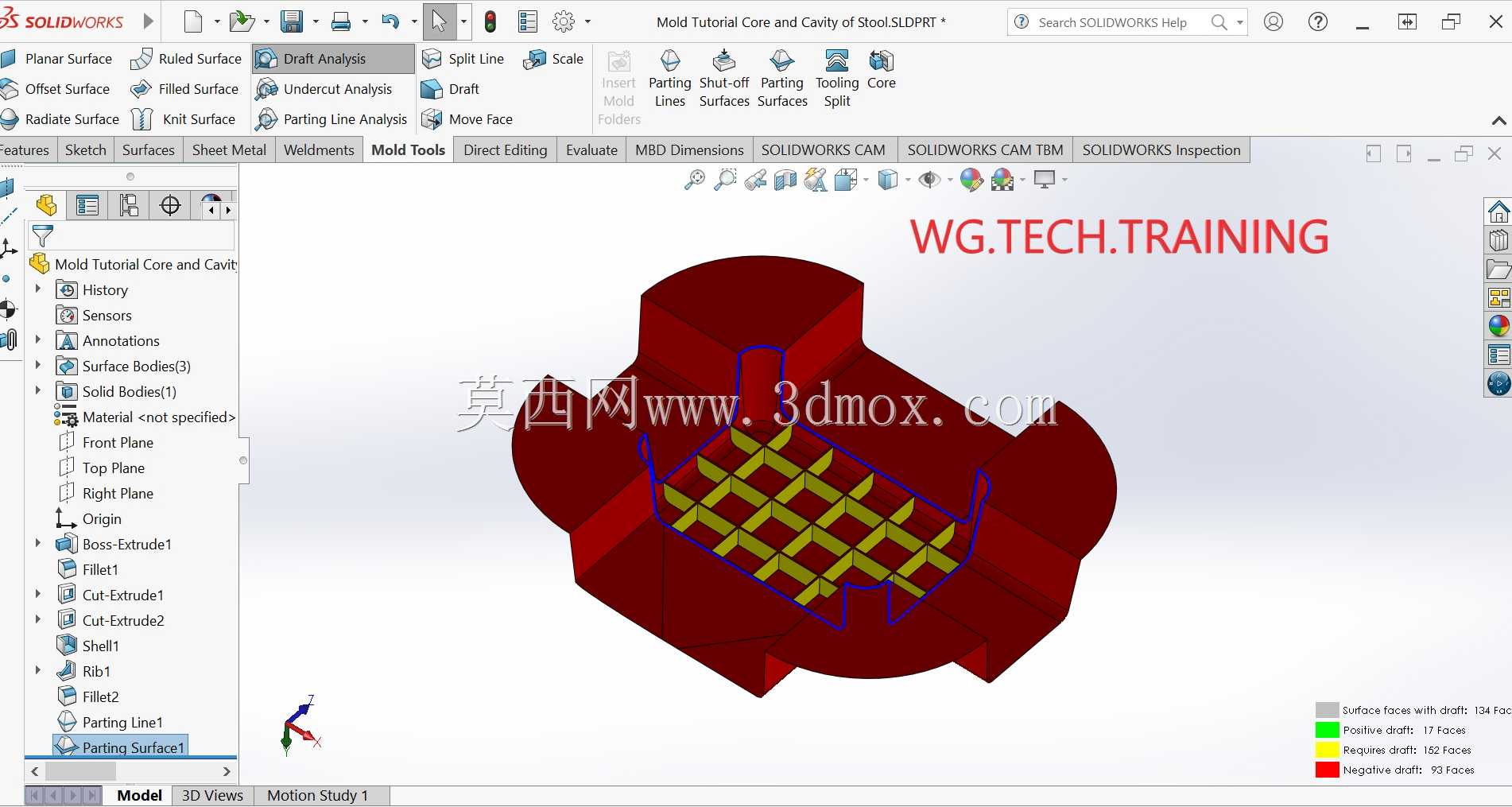This screenshot has width=1512, height=807.
Task: Open the Undercut Analysis tool
Action: coord(324,89)
